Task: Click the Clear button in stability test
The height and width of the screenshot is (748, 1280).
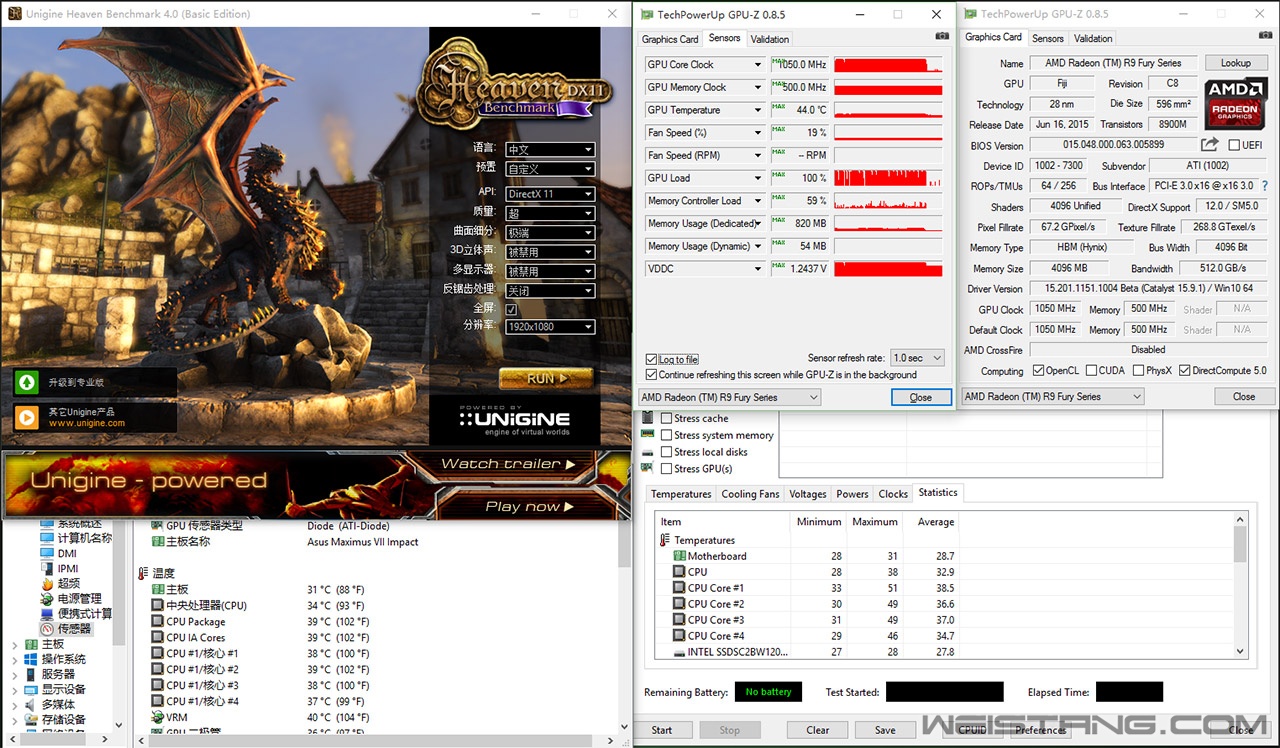Action: coord(818,730)
